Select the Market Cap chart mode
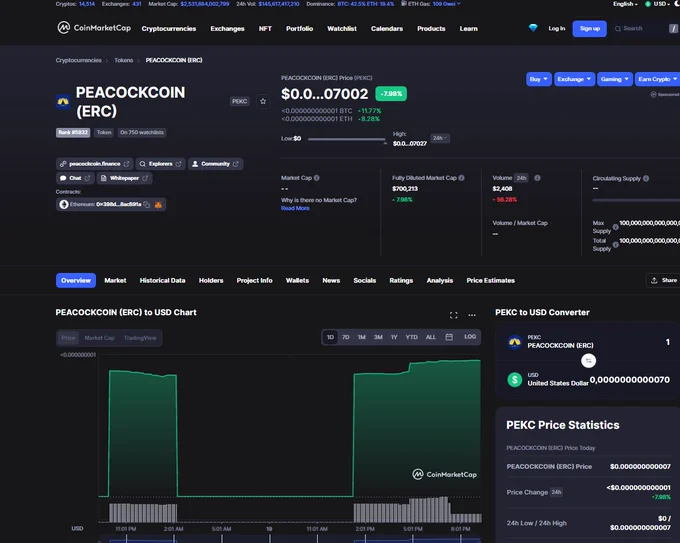Image resolution: width=680 pixels, height=543 pixels. click(99, 338)
